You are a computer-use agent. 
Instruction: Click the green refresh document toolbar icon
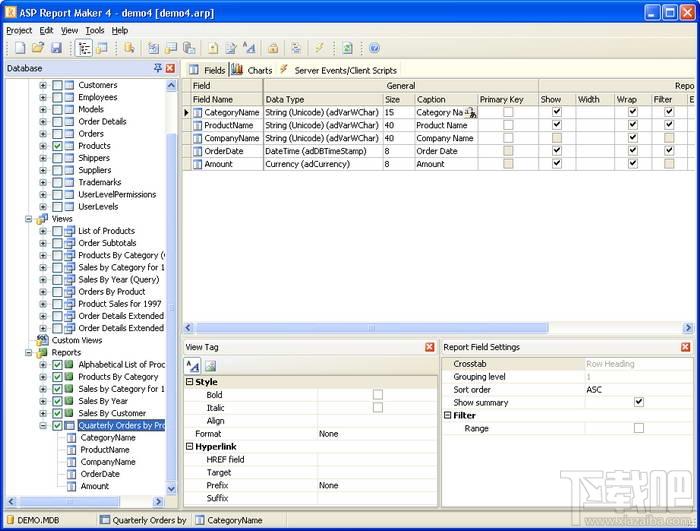pyautogui.click(x=347, y=48)
